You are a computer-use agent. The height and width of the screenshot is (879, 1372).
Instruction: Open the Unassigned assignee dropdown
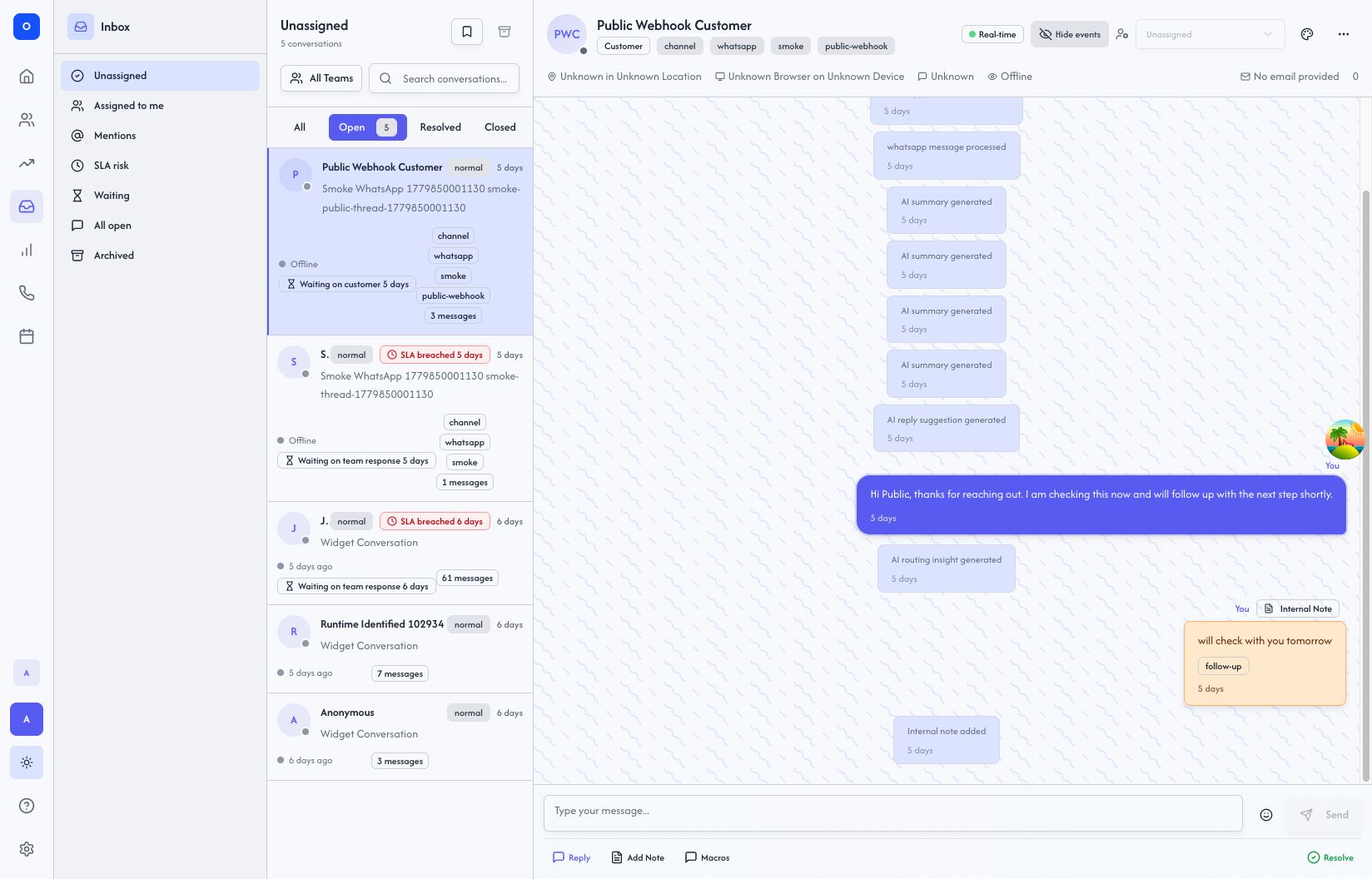click(1210, 34)
